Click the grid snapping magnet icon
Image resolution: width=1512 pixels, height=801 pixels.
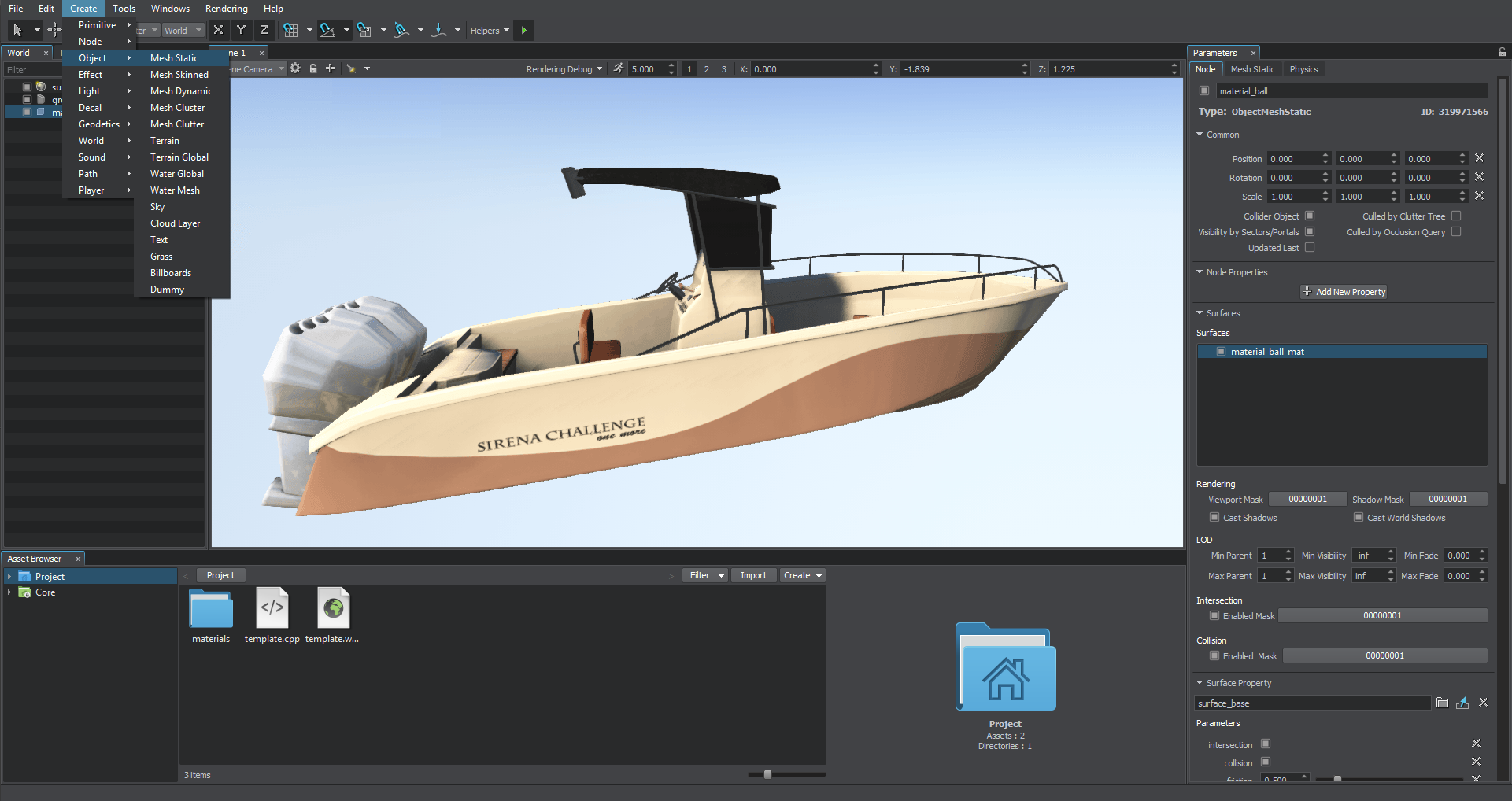point(290,31)
